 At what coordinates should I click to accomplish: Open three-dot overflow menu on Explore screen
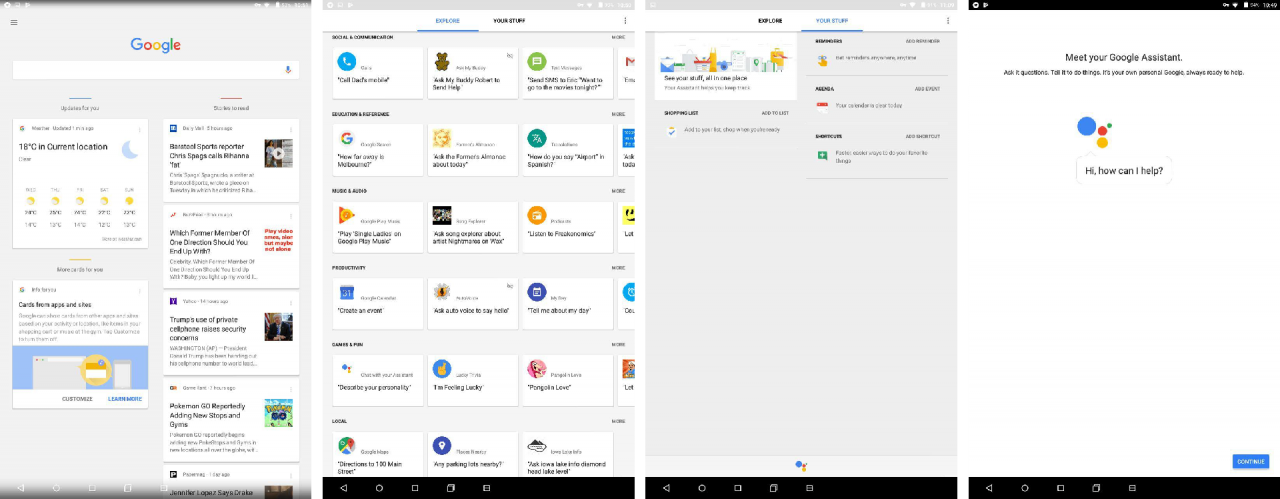coord(625,20)
